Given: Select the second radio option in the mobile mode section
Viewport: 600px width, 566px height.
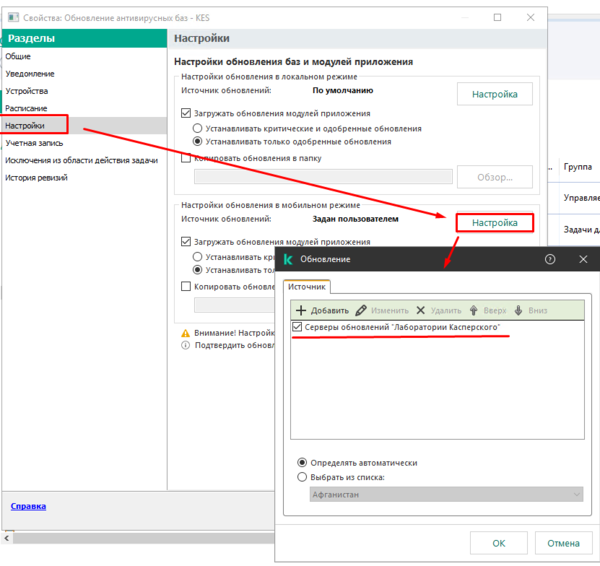Looking at the screenshot, I should click(x=197, y=270).
